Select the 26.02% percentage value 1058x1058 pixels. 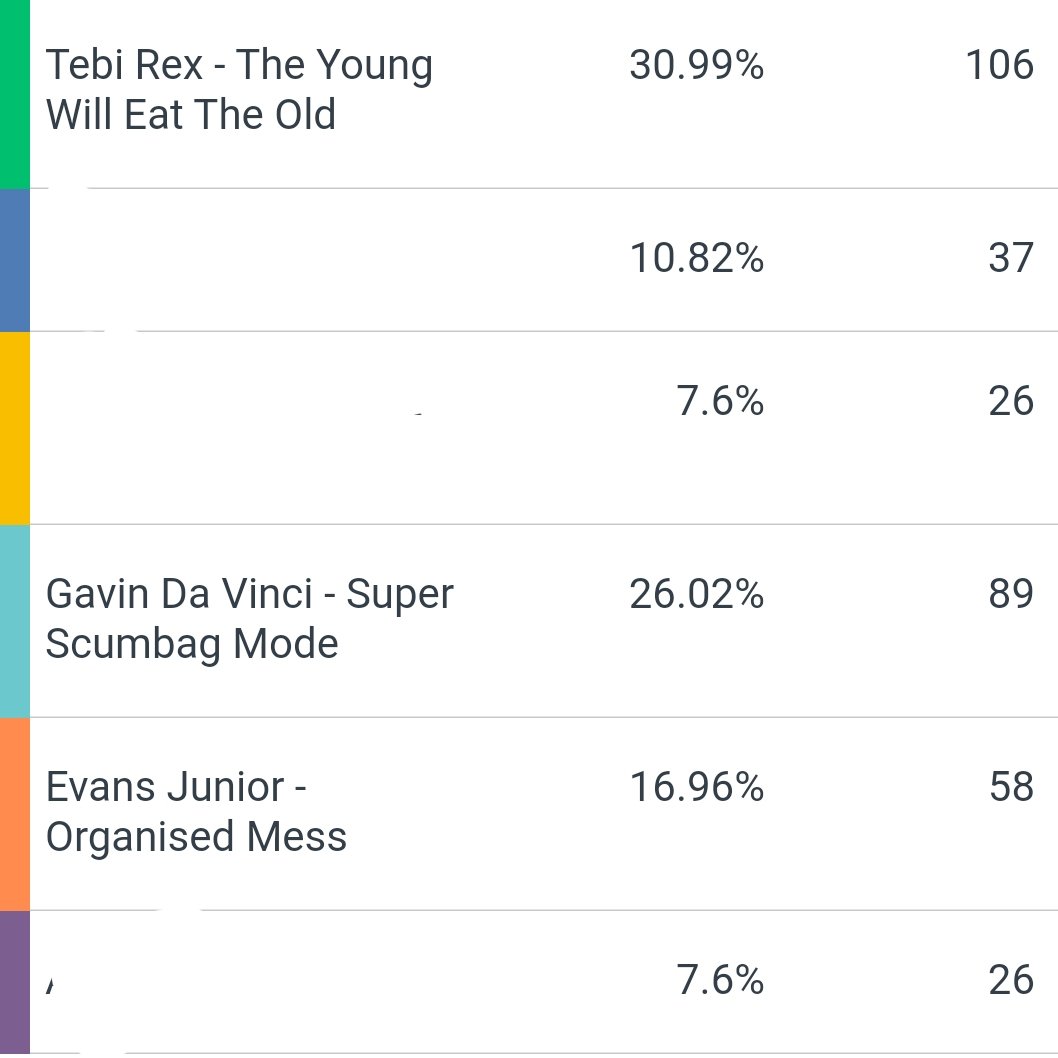pos(696,594)
